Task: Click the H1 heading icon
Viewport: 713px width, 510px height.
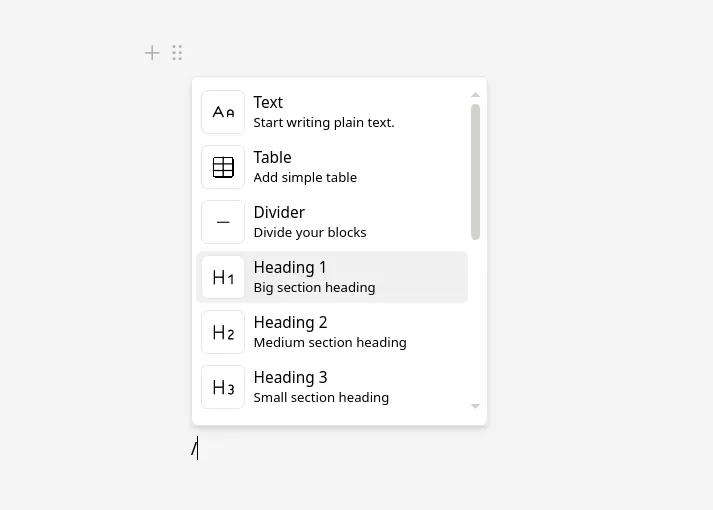Action: point(223,277)
